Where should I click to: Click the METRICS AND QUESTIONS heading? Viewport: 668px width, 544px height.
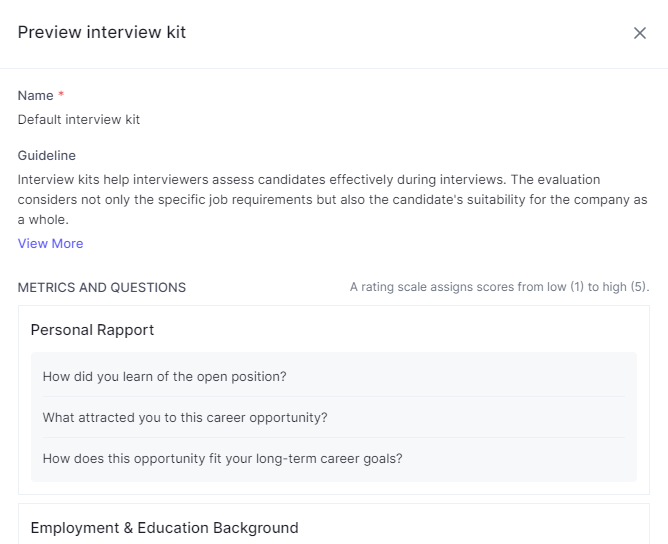(102, 288)
